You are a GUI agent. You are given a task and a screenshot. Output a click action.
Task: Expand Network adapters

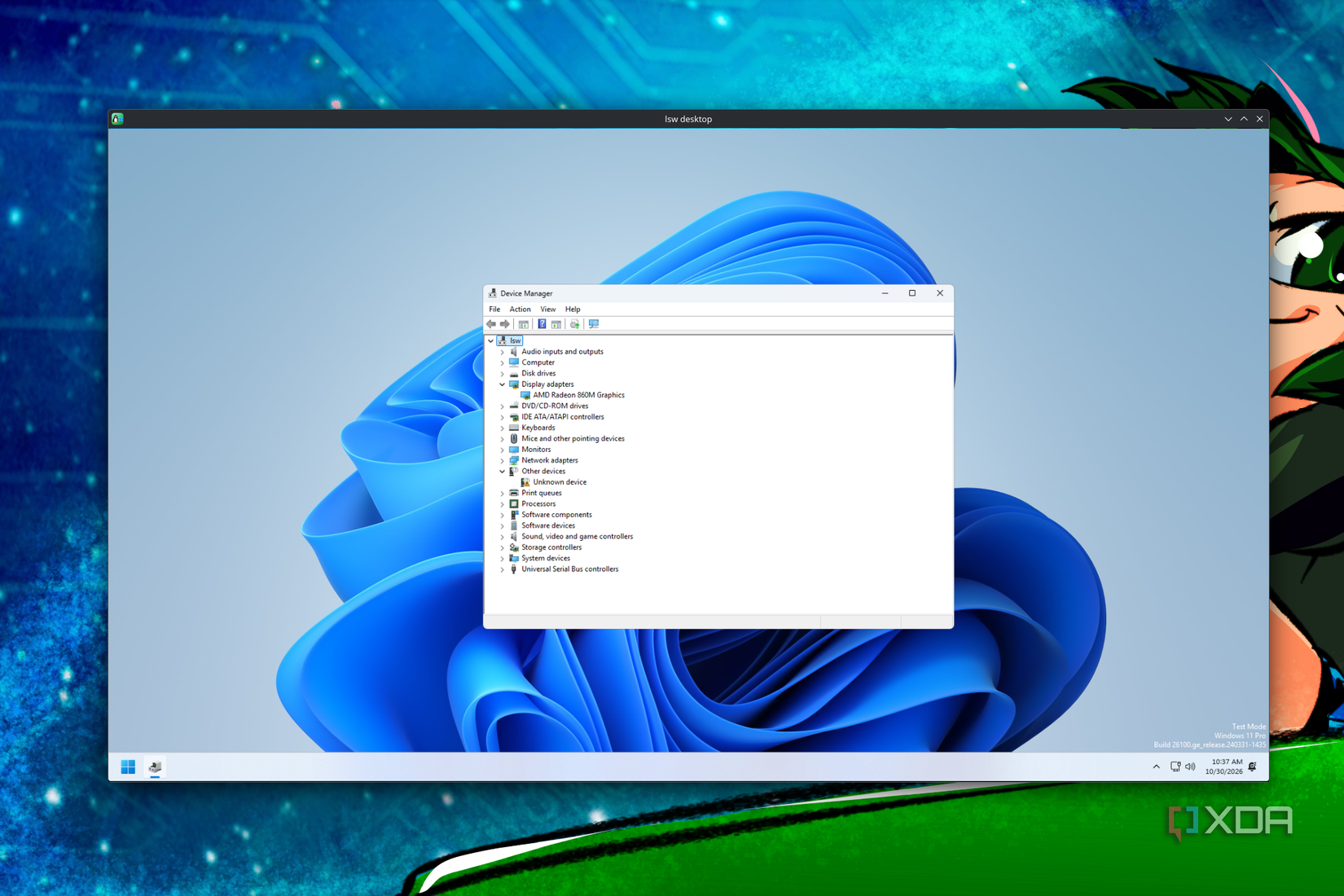point(502,460)
